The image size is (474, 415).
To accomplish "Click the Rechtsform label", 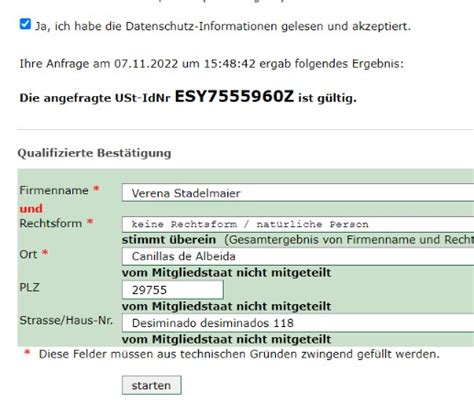I will pyautogui.click(x=51, y=223).
